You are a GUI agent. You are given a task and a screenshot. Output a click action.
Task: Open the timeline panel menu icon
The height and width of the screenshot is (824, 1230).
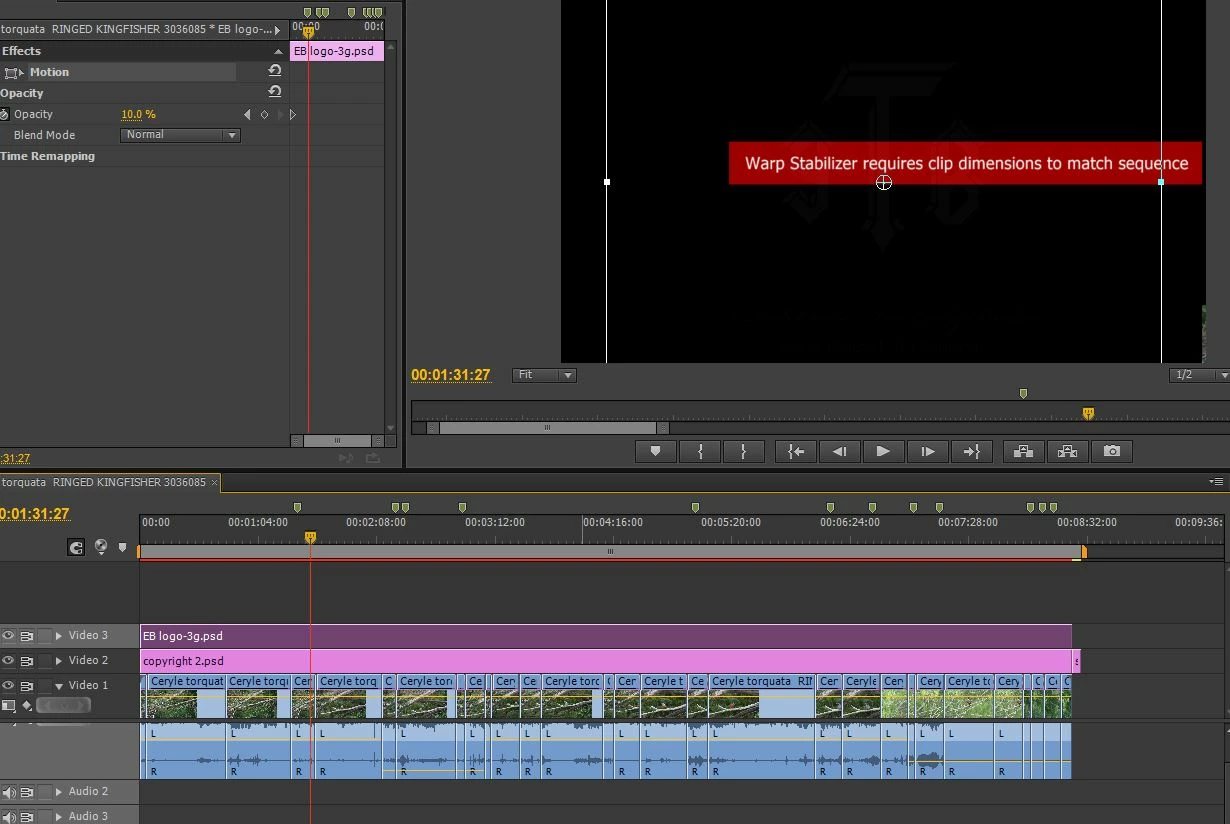coord(1216,482)
